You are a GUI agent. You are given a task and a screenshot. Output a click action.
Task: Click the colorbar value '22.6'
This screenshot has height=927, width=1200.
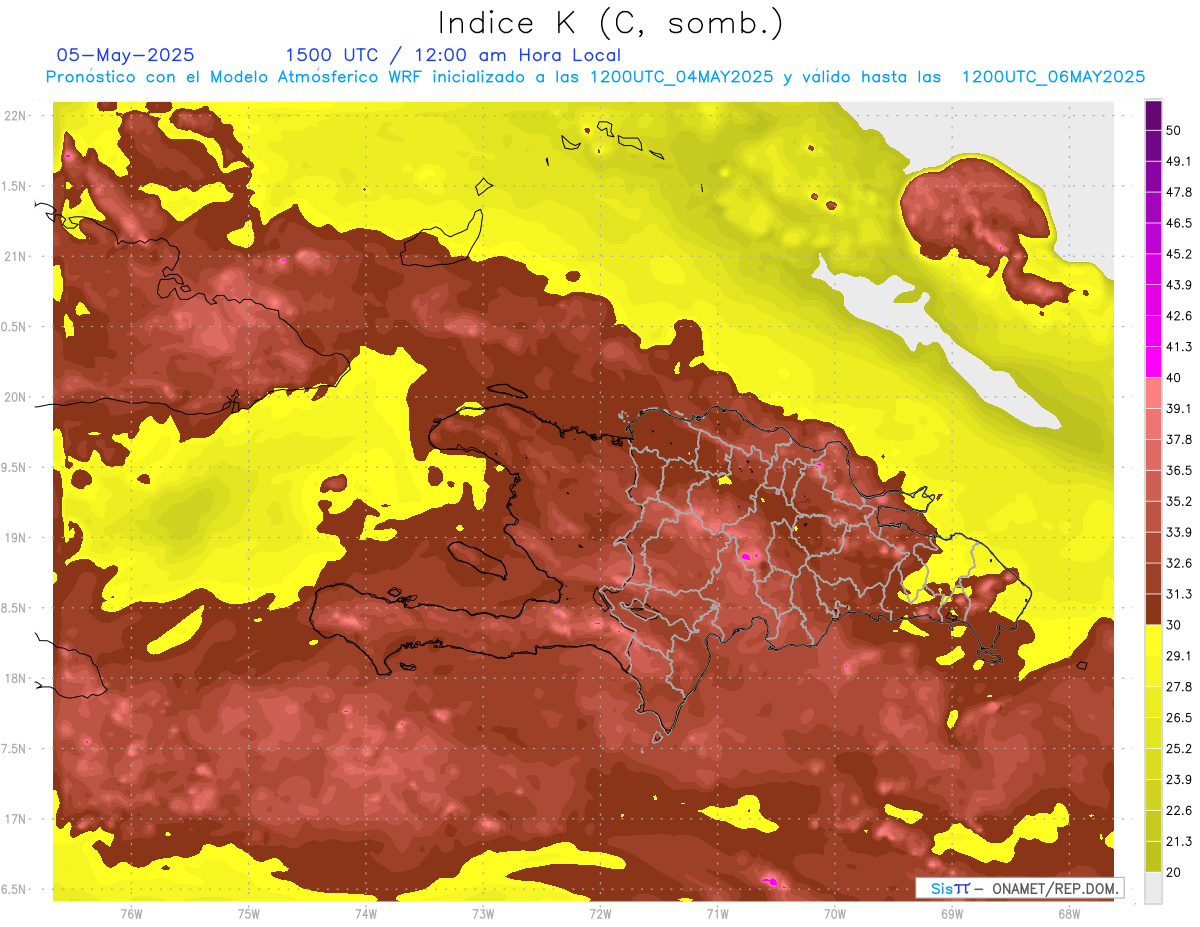point(1178,811)
